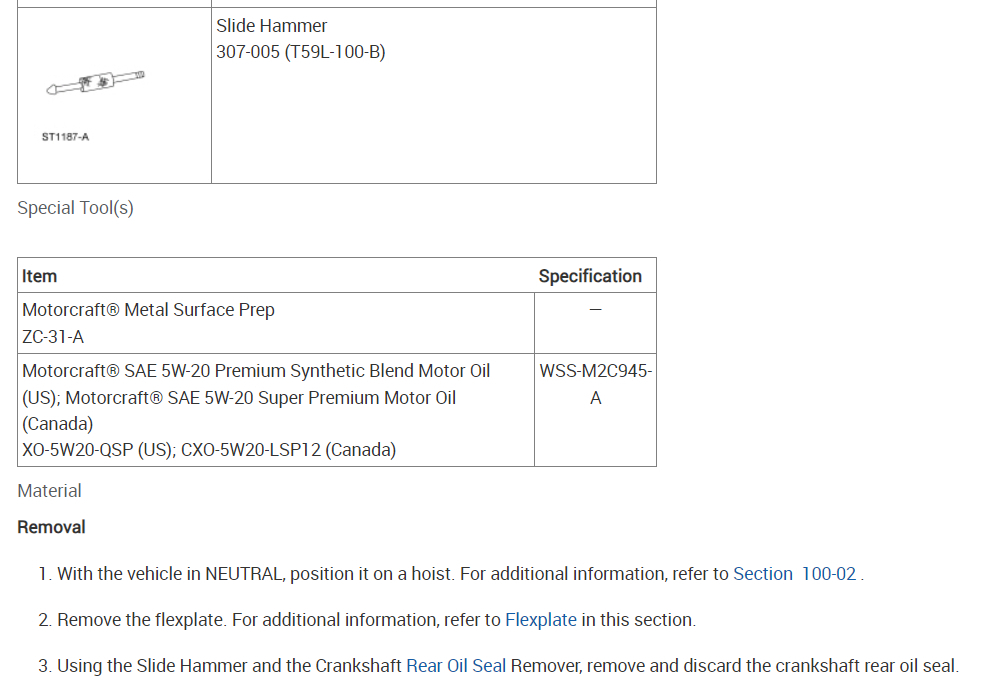
Task: Select the Specification column header
Action: (x=590, y=276)
